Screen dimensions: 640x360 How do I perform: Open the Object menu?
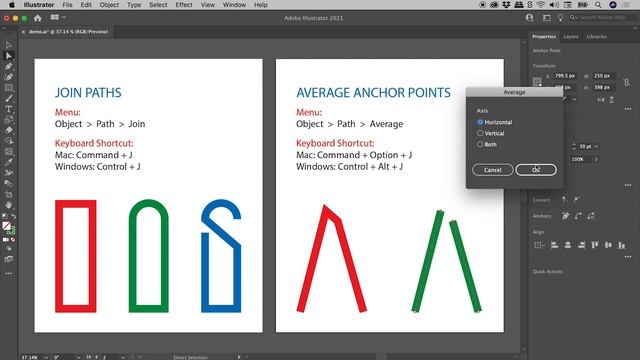[109, 5]
